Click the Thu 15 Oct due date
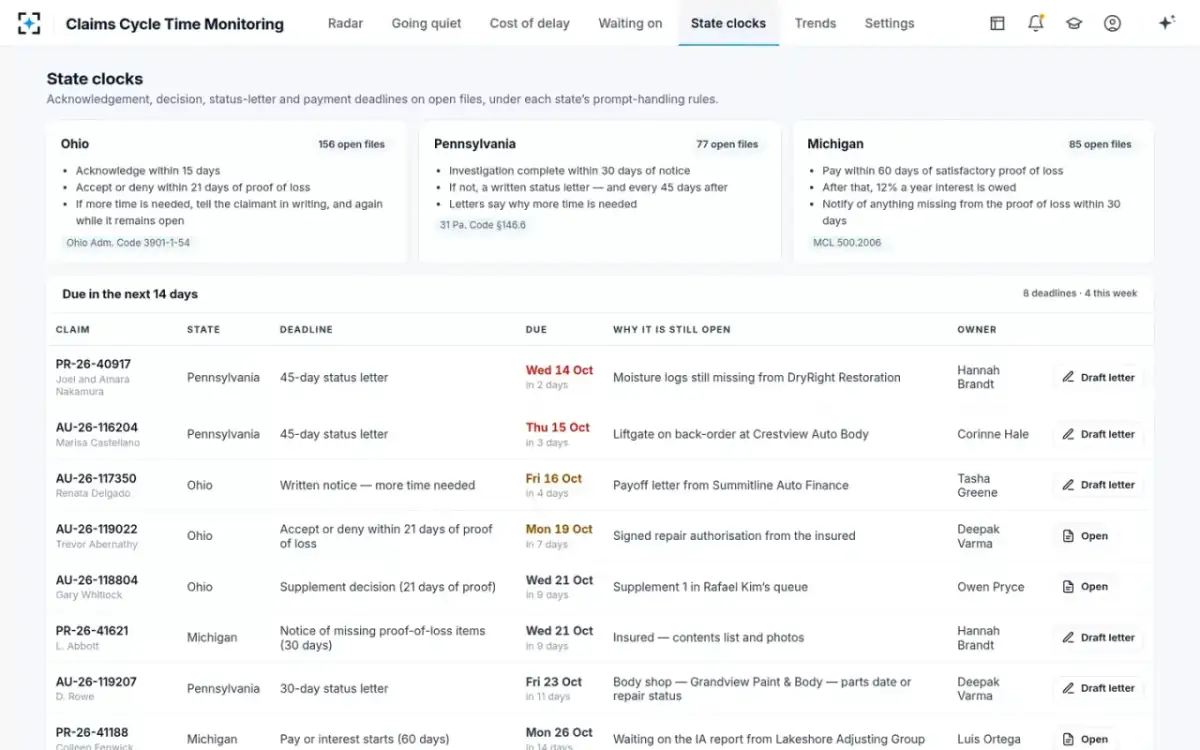Viewport: 1200px width, 750px height. pyautogui.click(x=558, y=427)
